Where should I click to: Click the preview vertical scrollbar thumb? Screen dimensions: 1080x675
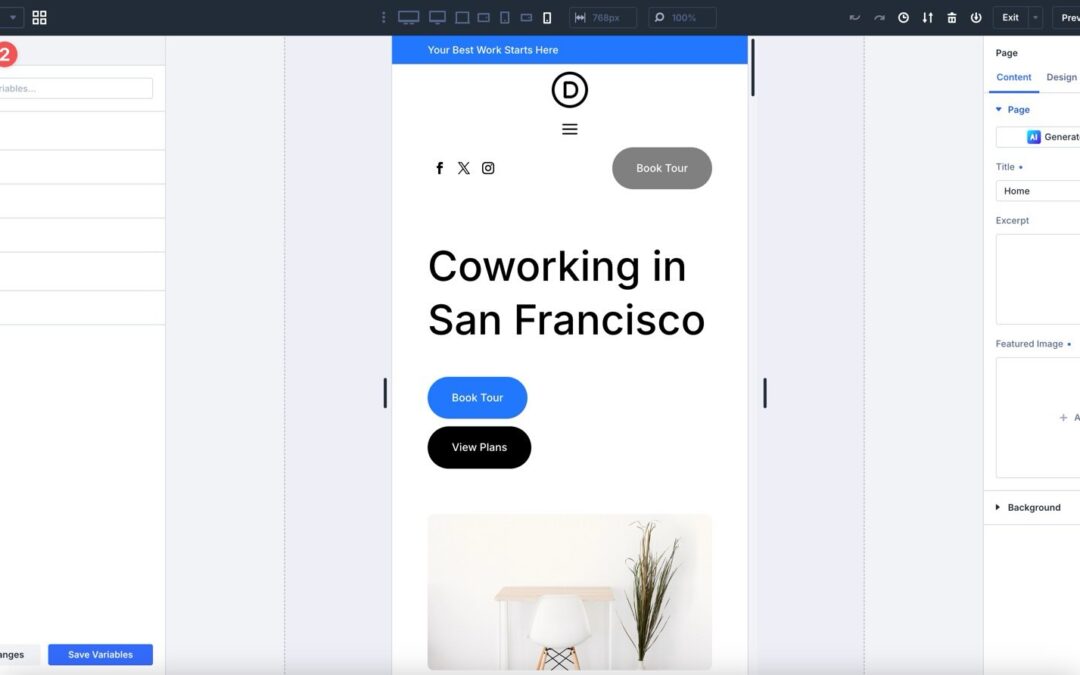click(753, 68)
